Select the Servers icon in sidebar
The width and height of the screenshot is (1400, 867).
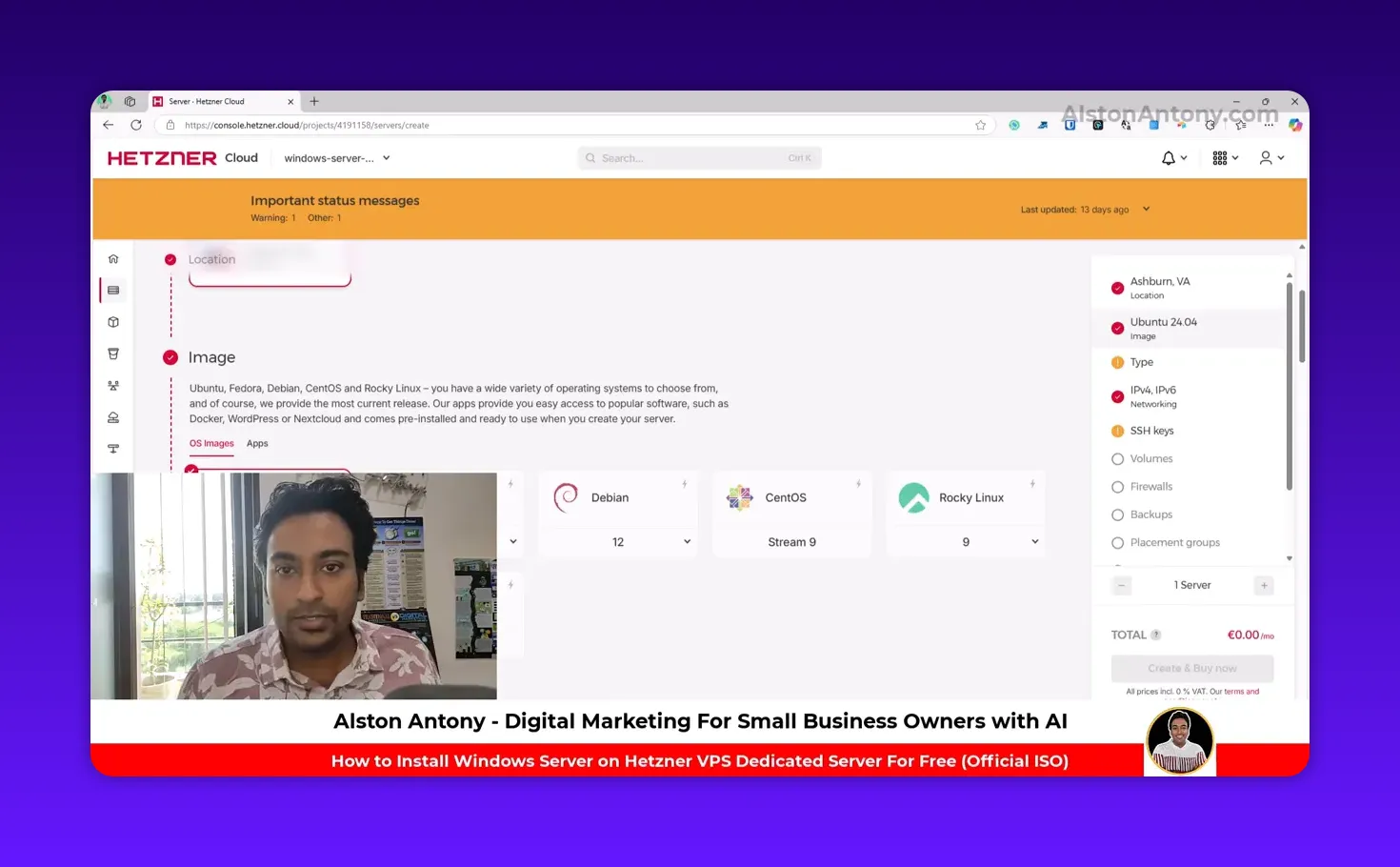[113, 291]
